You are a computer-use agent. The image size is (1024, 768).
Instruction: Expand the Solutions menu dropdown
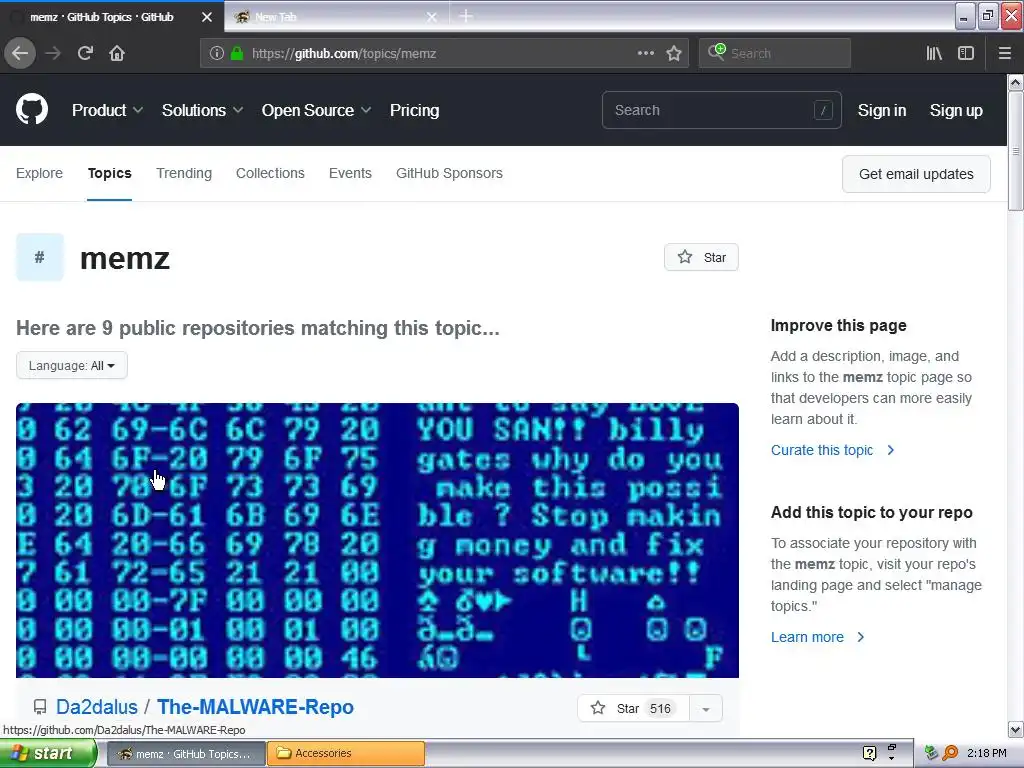point(202,110)
